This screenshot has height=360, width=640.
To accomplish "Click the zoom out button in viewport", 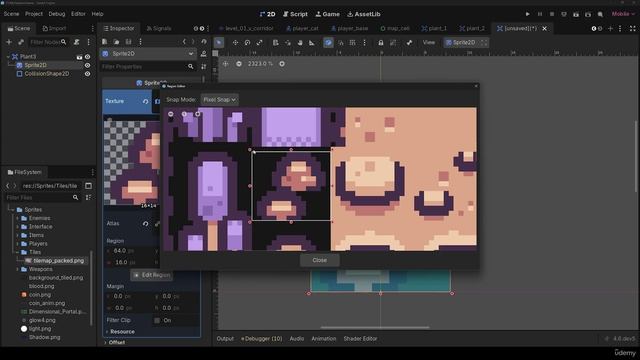I will pyautogui.click(x=239, y=64).
